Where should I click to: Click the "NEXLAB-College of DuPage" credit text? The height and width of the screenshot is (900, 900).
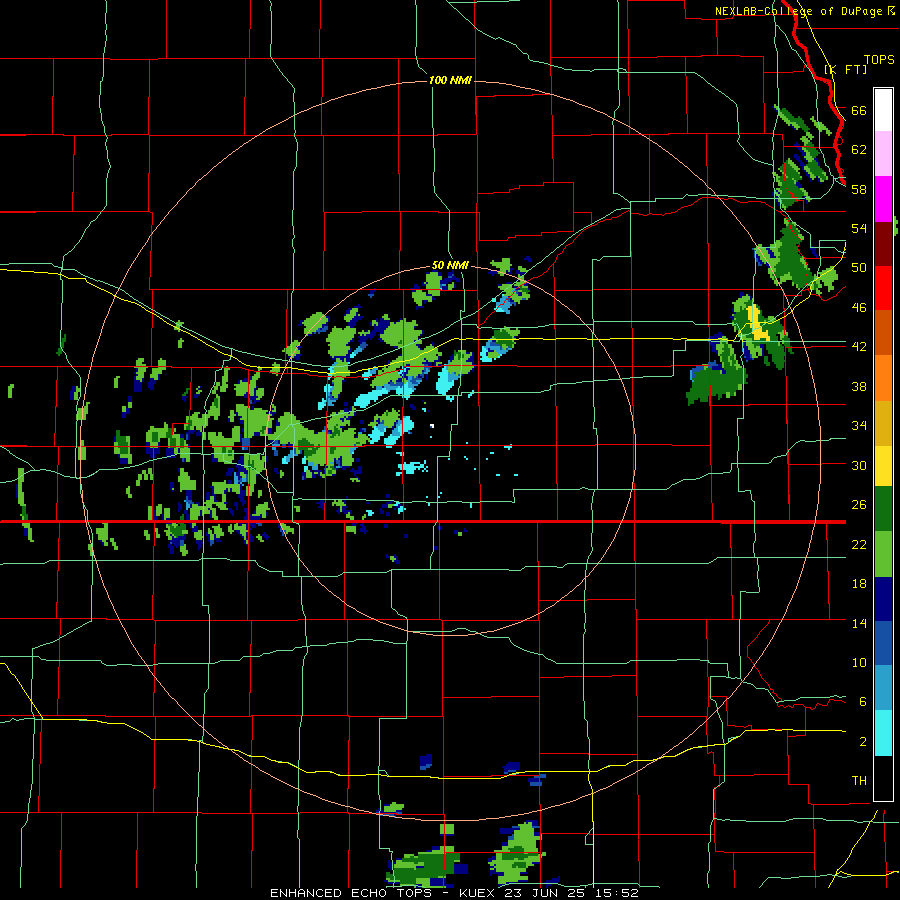pos(800,11)
